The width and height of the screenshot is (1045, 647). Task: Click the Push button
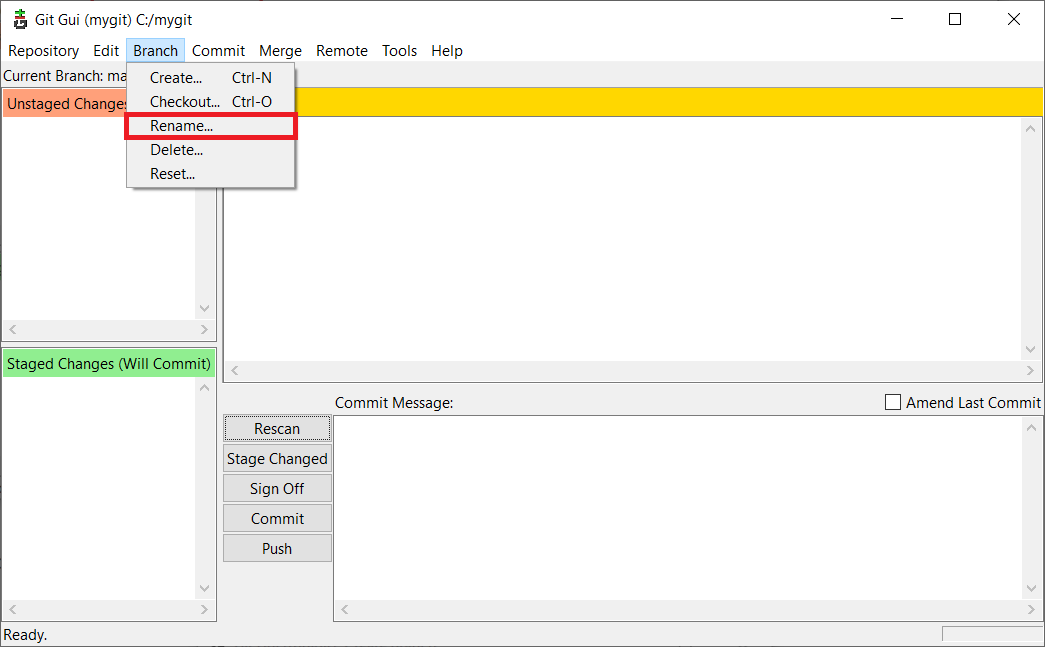(277, 549)
